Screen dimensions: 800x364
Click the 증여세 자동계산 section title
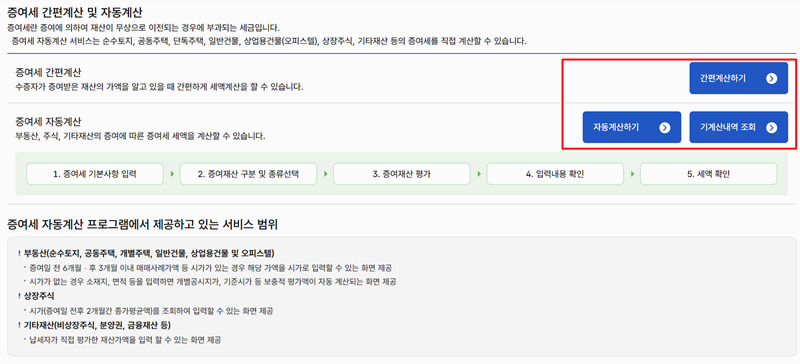[x=48, y=122]
